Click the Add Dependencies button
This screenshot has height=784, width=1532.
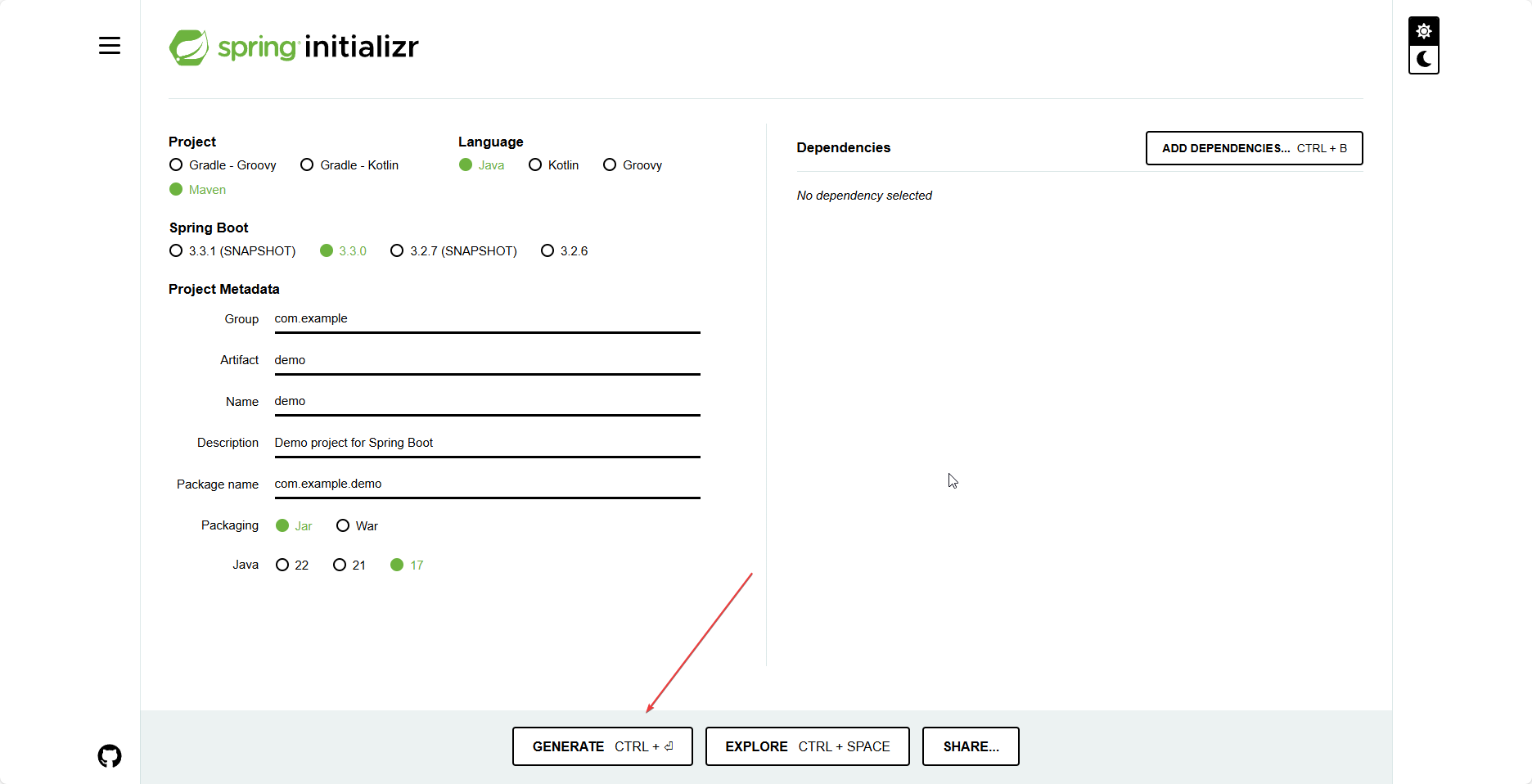pyautogui.click(x=1254, y=148)
